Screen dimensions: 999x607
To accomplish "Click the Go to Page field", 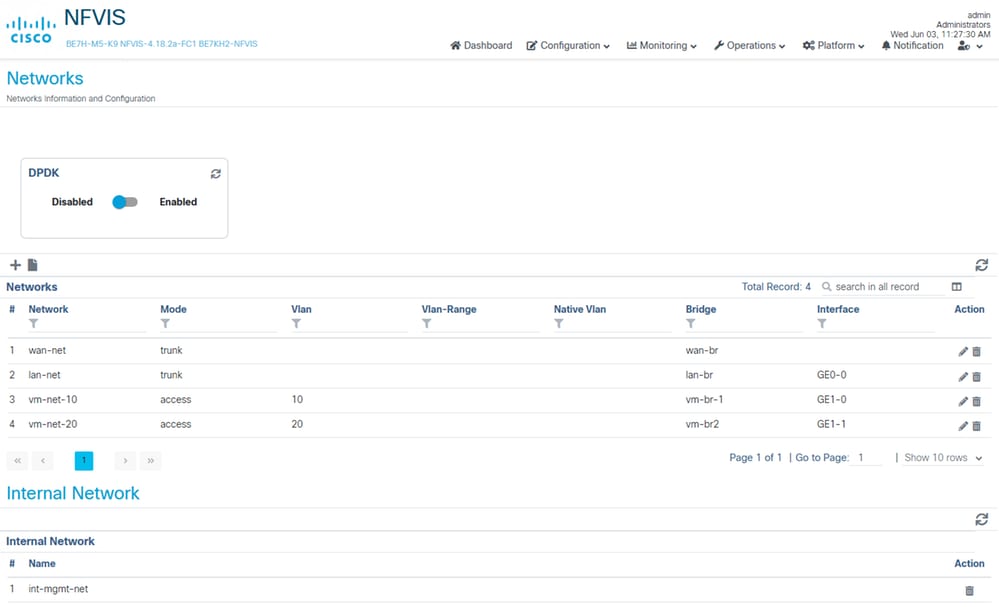I will click(x=868, y=458).
